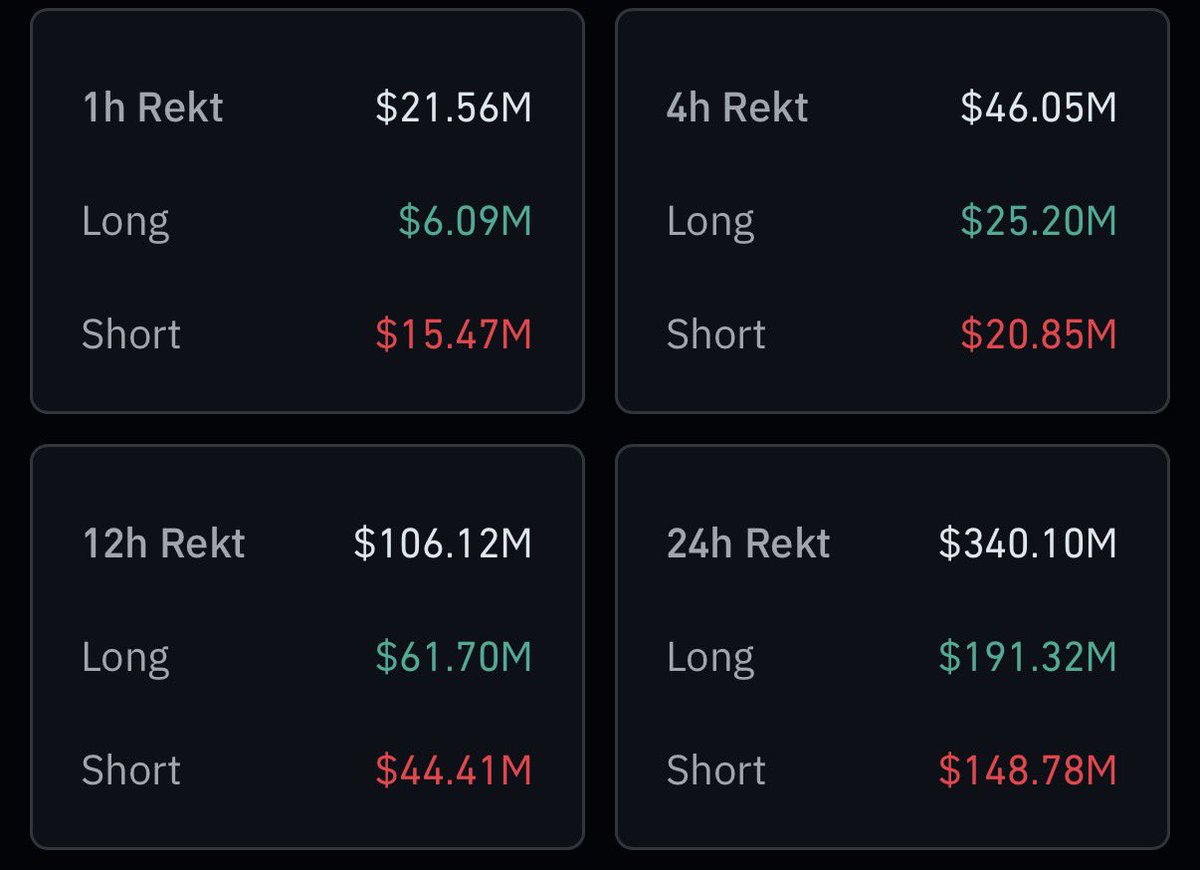Image resolution: width=1200 pixels, height=870 pixels.
Task: Click the Long label in 12h card
Action: pos(125,658)
